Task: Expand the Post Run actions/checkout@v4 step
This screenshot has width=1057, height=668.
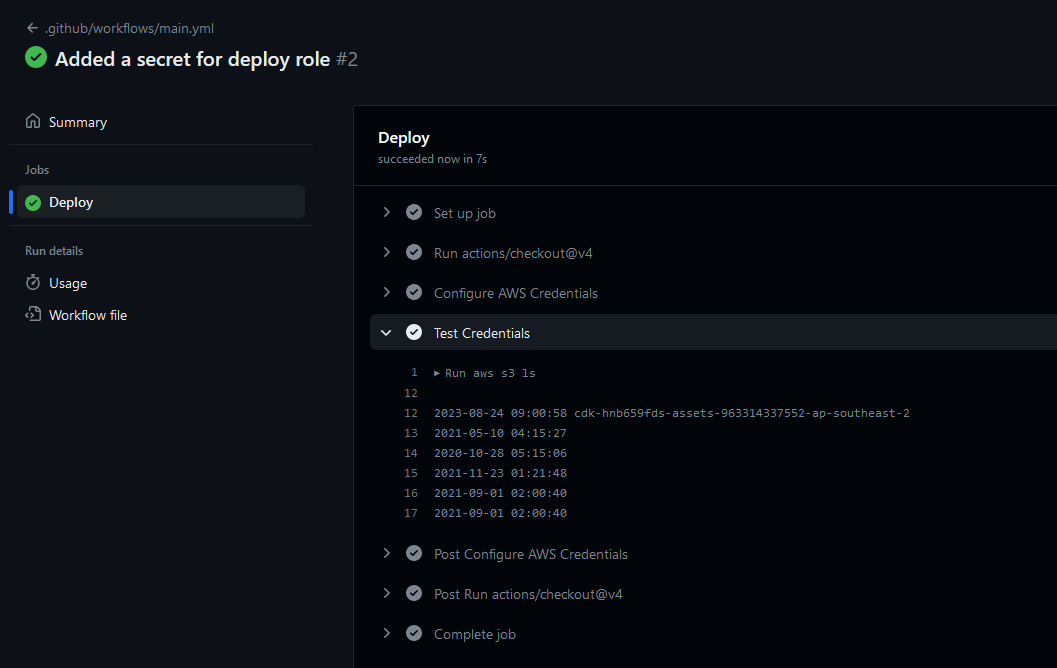Action: [x=386, y=593]
